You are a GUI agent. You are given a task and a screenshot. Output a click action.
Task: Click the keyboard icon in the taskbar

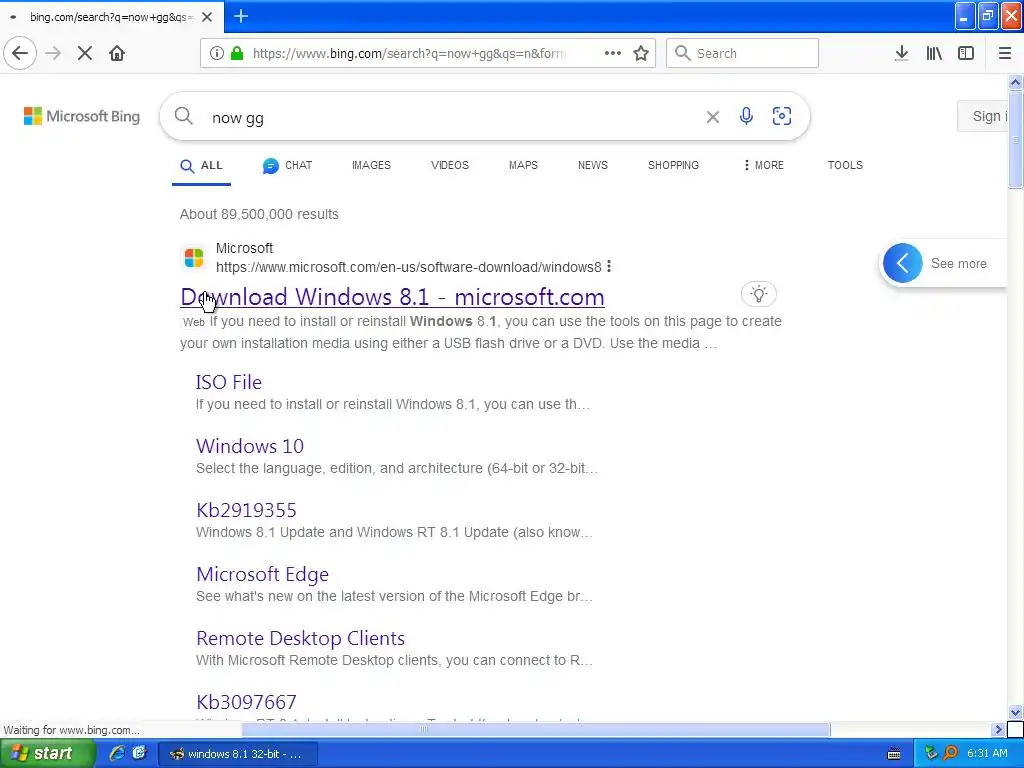tap(894, 754)
